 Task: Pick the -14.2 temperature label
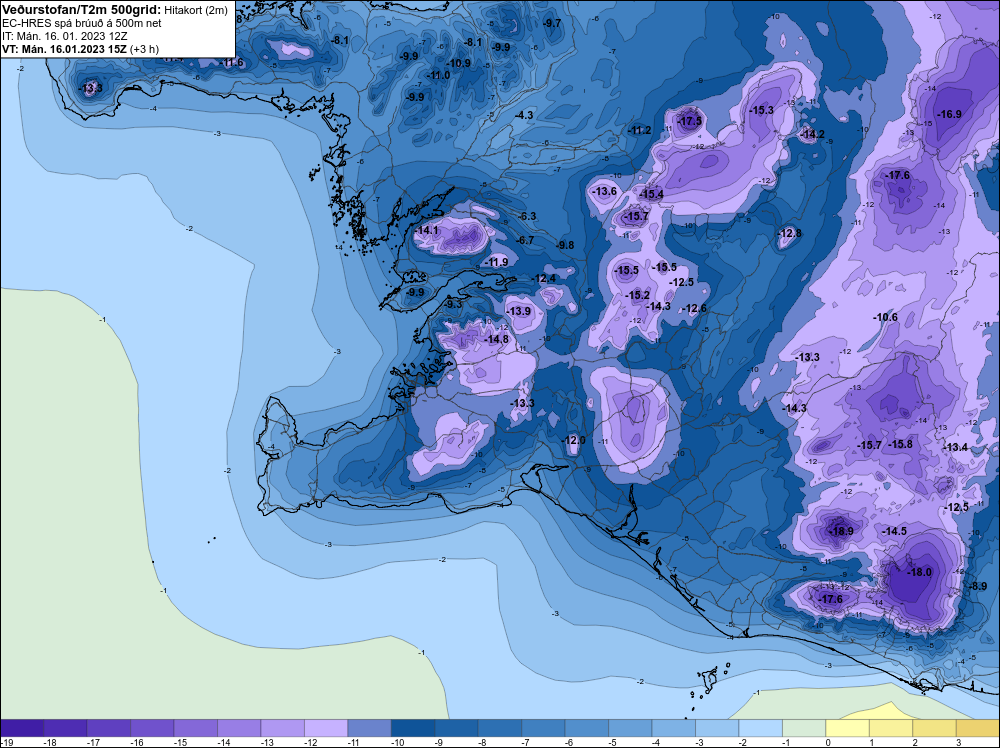[x=812, y=134]
